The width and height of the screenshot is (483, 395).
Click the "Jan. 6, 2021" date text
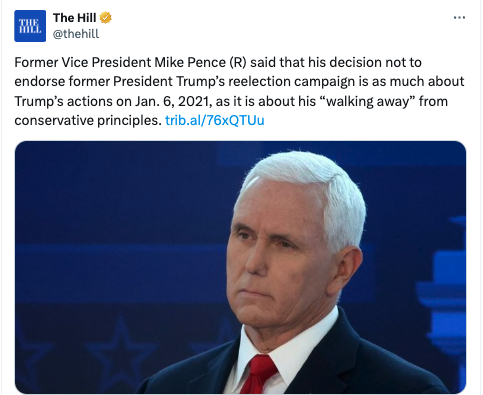pos(173,101)
